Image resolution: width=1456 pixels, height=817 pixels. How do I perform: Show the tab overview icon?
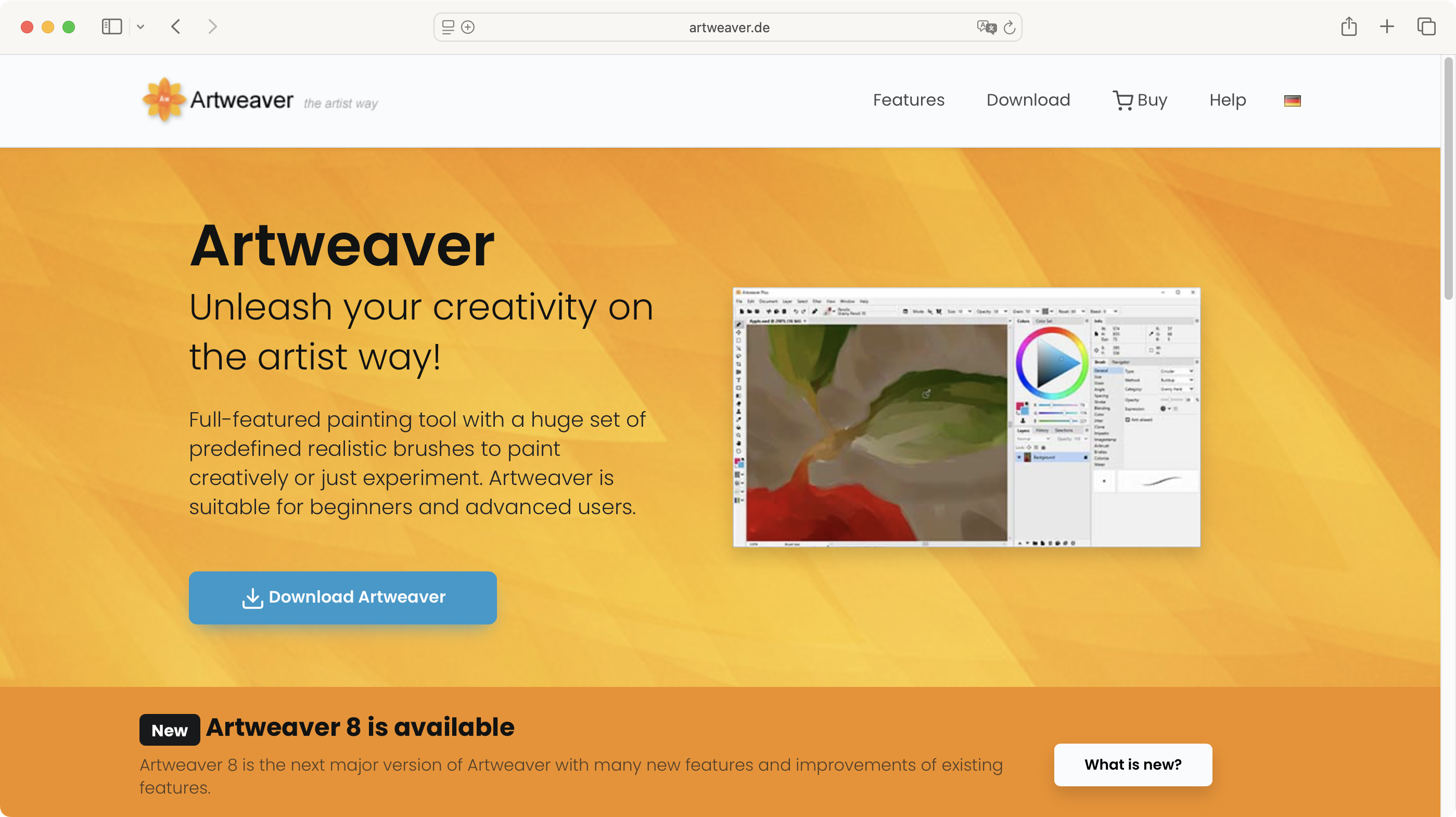click(1426, 27)
